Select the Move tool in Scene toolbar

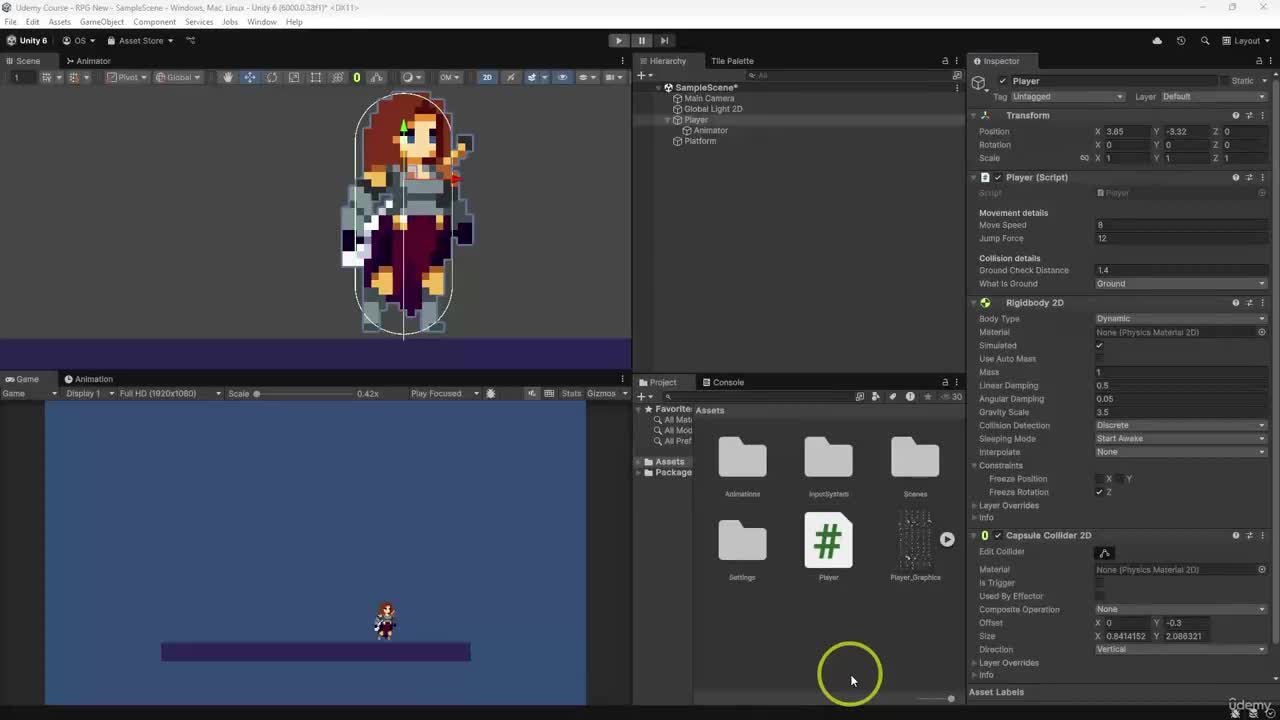(249, 77)
